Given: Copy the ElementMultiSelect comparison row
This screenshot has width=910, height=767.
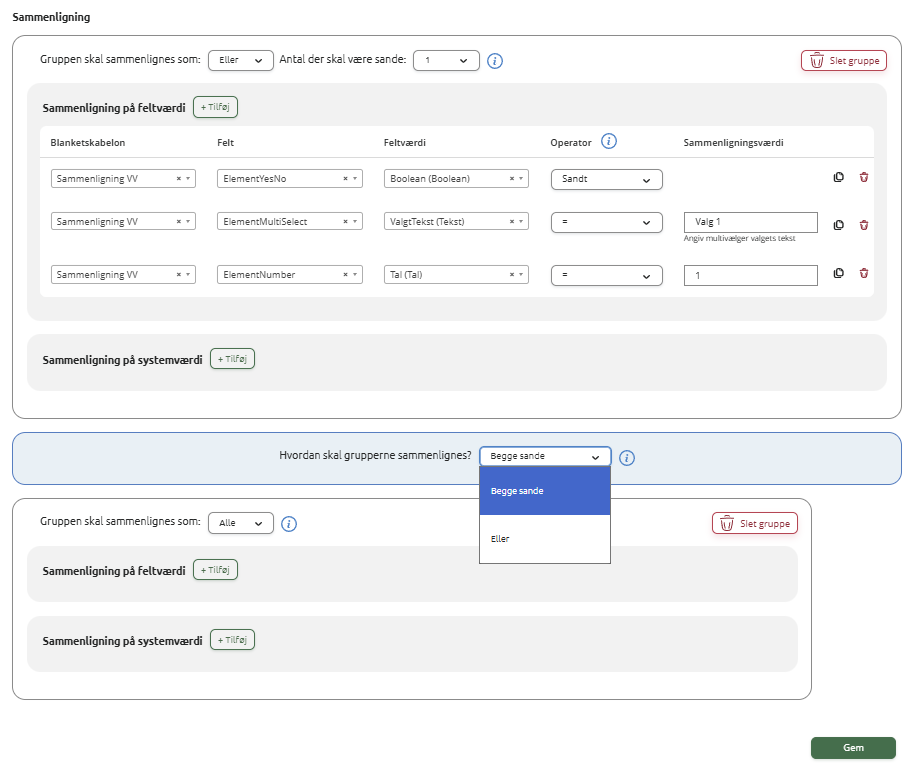Looking at the screenshot, I should (x=839, y=225).
